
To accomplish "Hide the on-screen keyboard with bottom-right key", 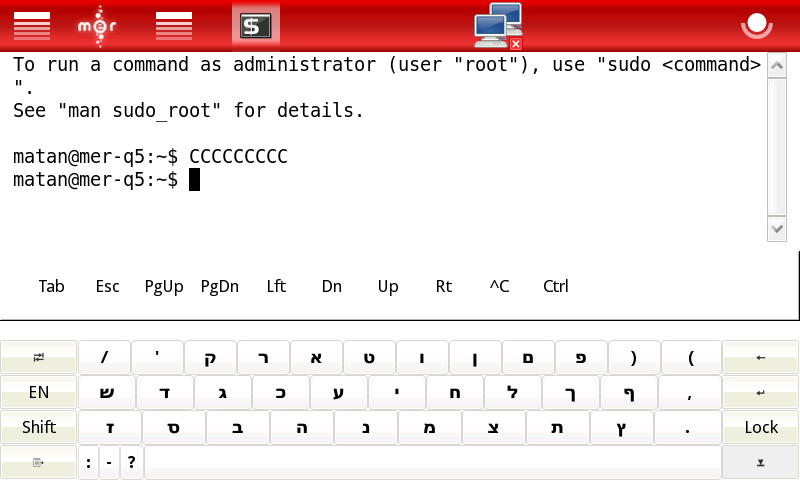I will 760,462.
